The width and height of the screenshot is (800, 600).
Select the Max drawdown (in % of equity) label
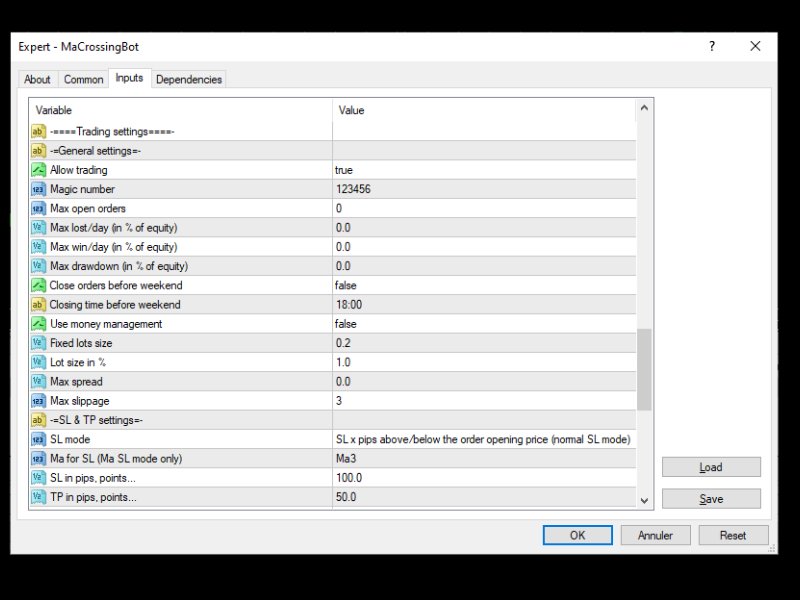coord(119,266)
